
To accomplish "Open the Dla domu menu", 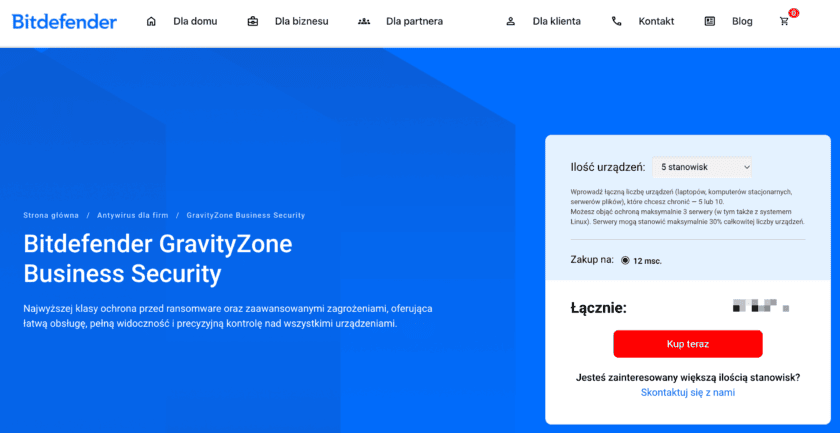I will pyautogui.click(x=195, y=21).
